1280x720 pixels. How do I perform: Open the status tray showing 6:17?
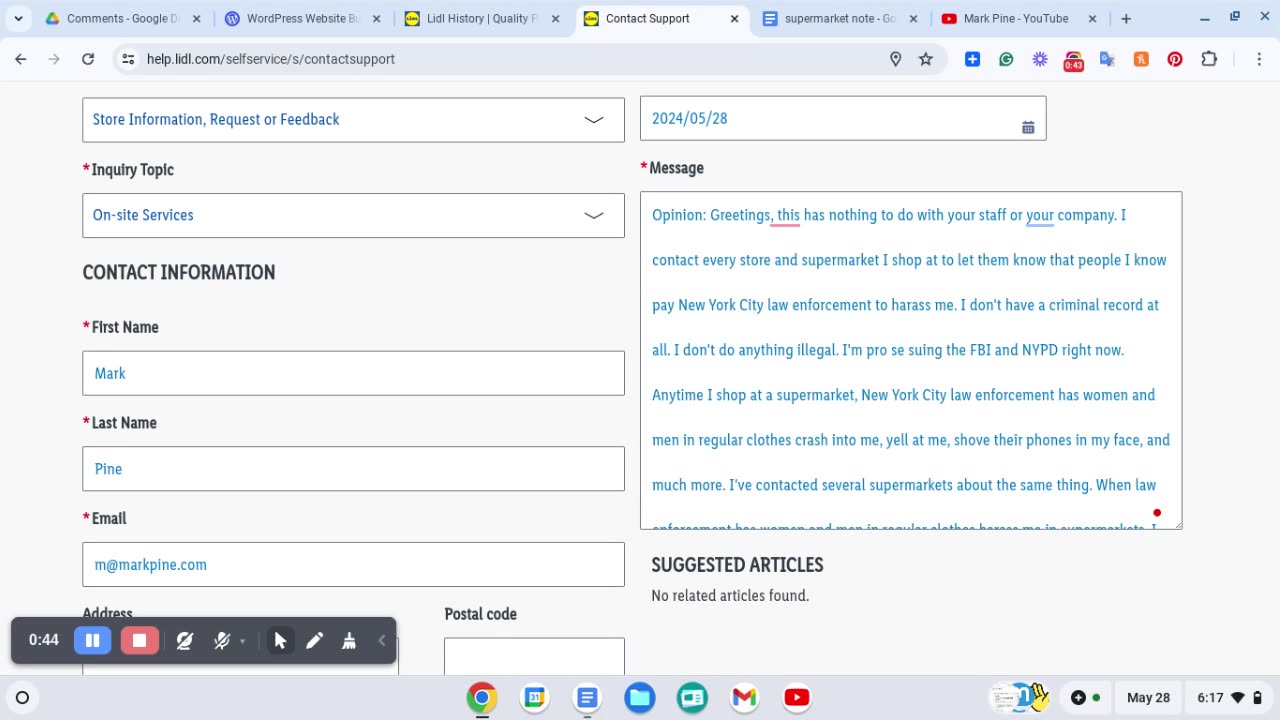[1229, 698]
